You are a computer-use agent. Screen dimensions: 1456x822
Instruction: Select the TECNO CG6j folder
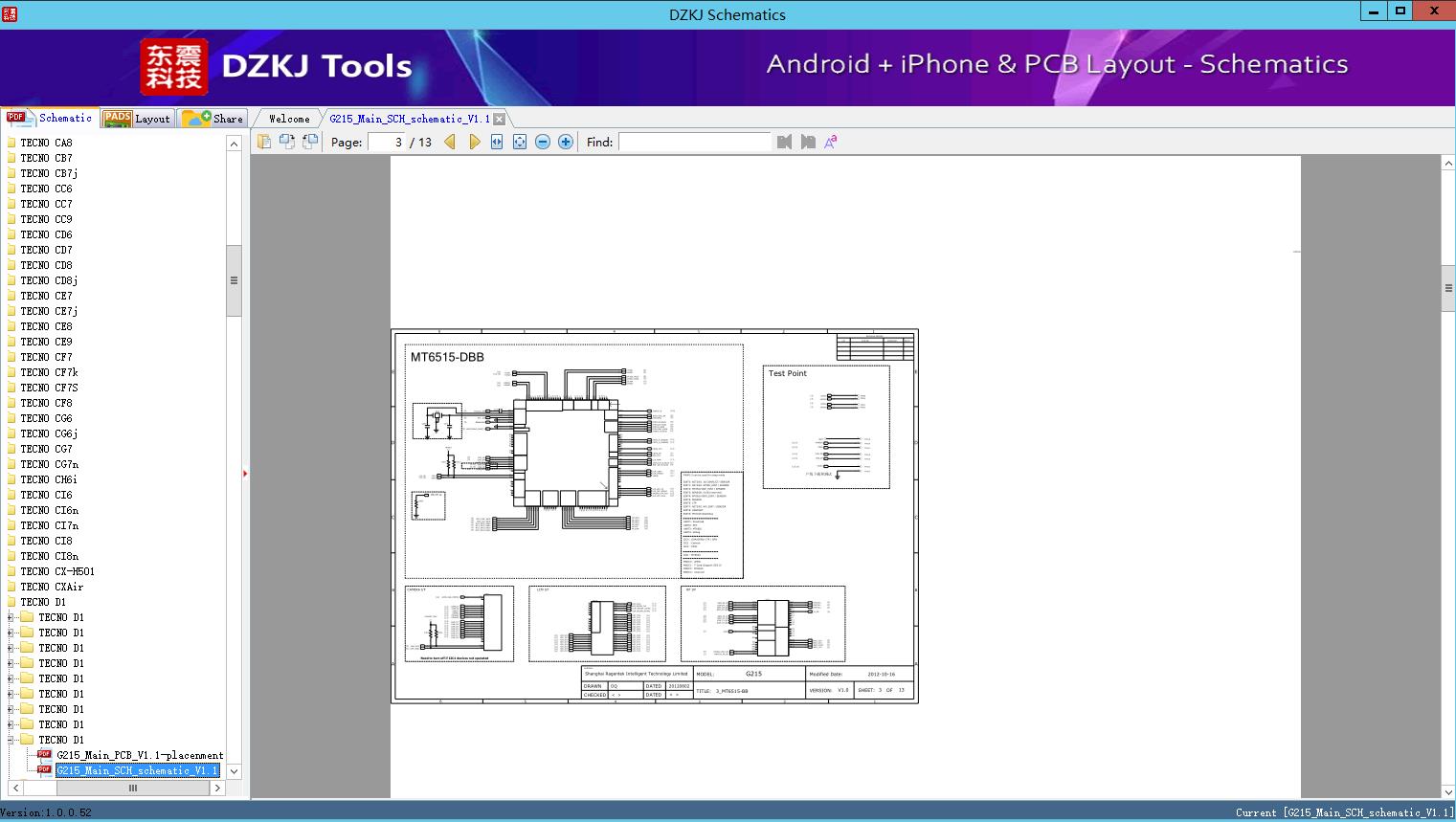49,433
